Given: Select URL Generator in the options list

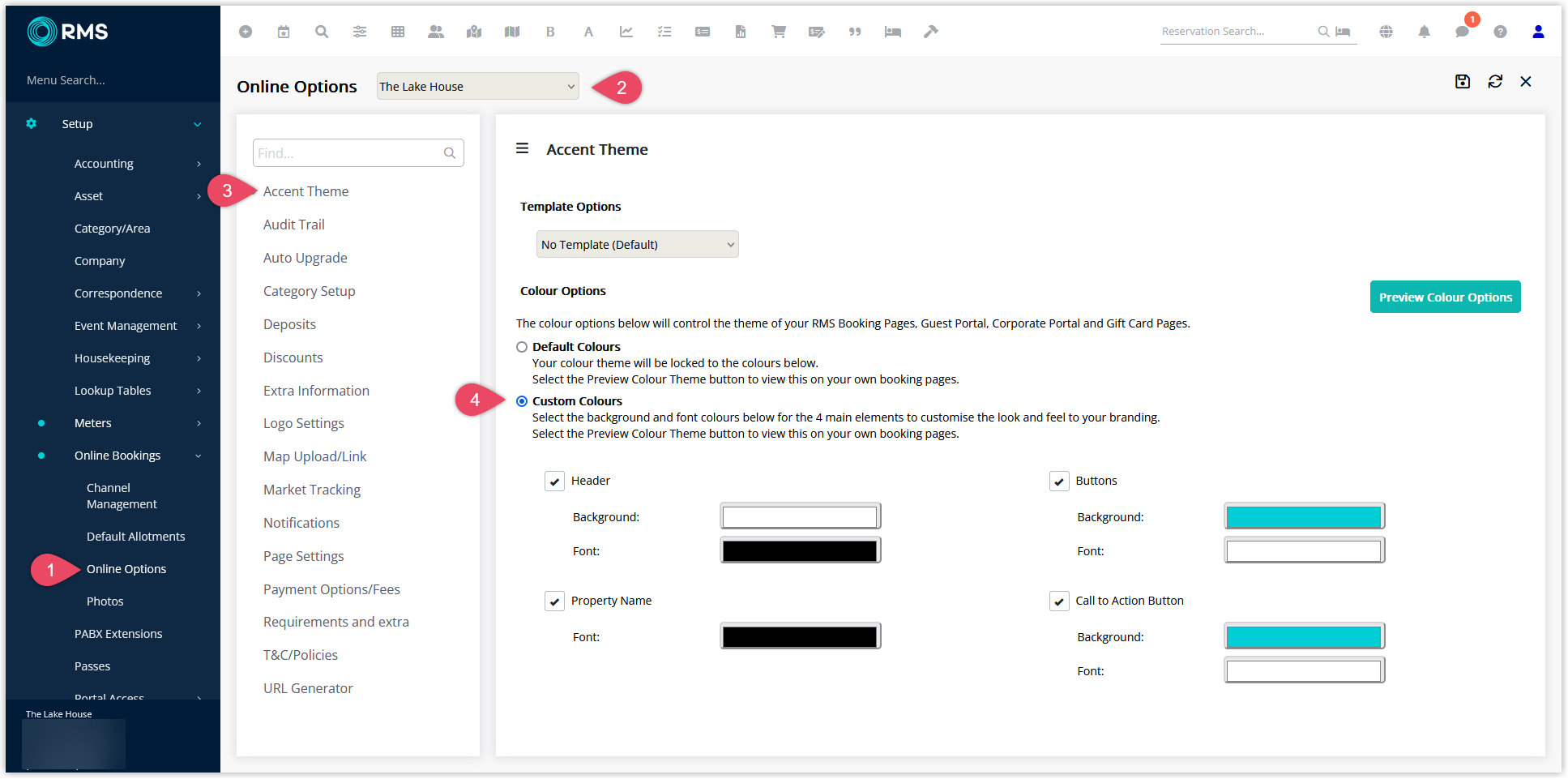Looking at the screenshot, I should pyautogui.click(x=308, y=688).
